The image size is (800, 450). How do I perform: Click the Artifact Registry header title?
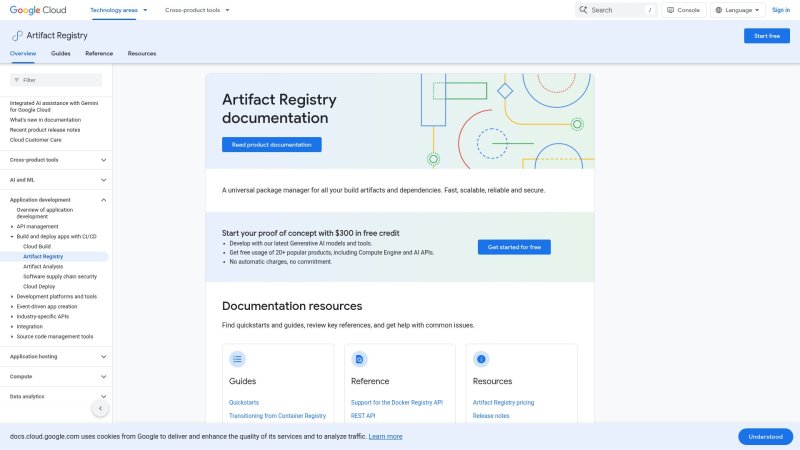pos(57,36)
